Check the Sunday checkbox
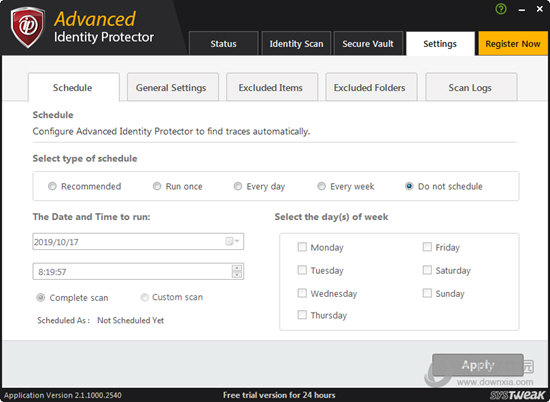The image size is (550, 402). (x=427, y=293)
